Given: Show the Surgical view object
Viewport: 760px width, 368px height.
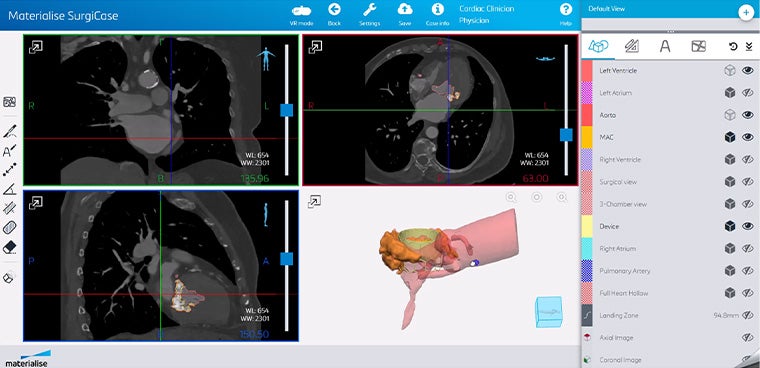Looking at the screenshot, I should point(748,182).
